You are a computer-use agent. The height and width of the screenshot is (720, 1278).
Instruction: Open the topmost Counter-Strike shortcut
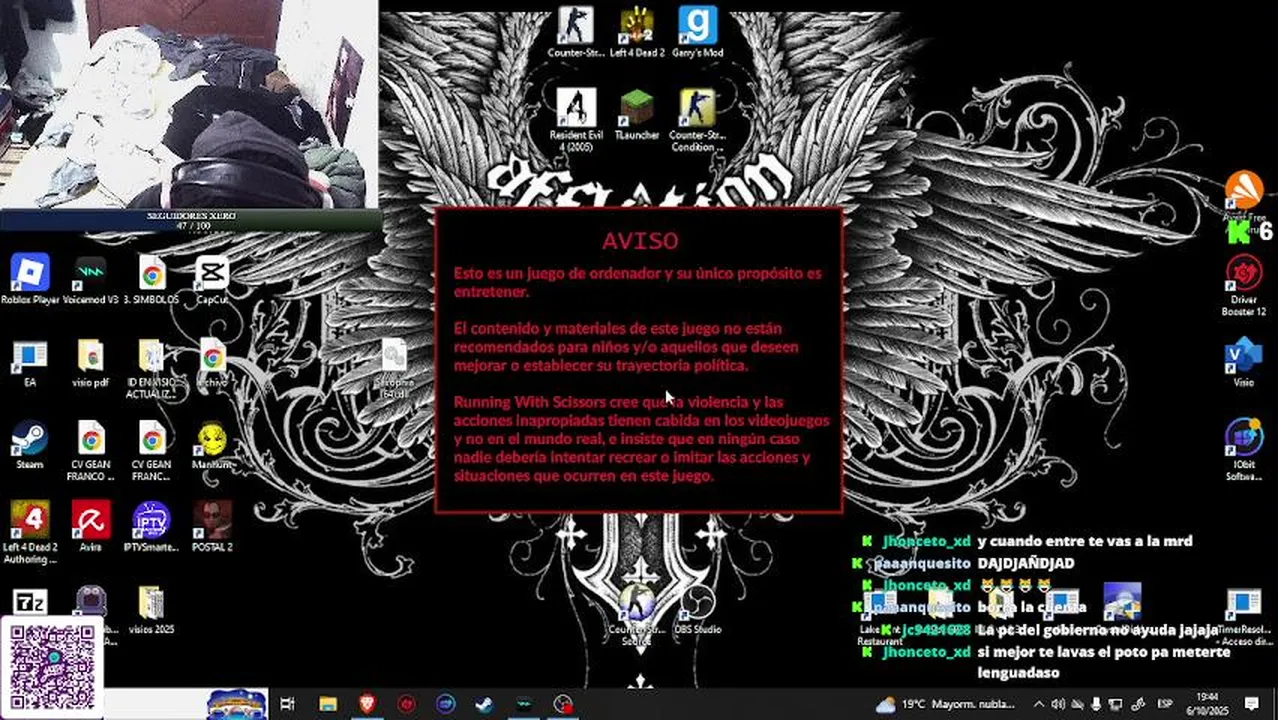point(576,31)
